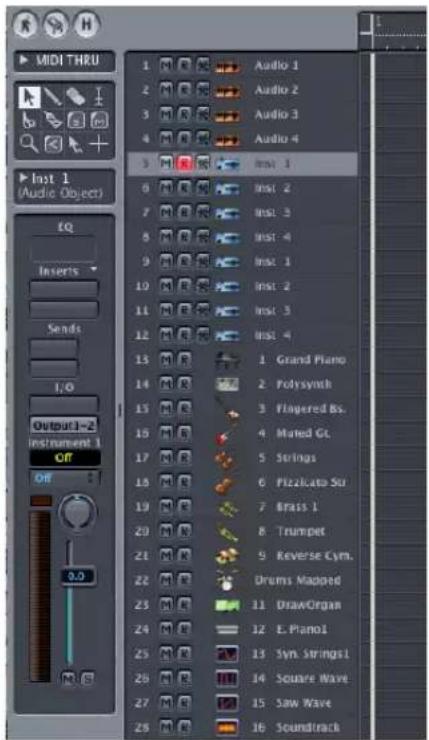Mute track 25 Syn. Strings1

coord(166,654)
